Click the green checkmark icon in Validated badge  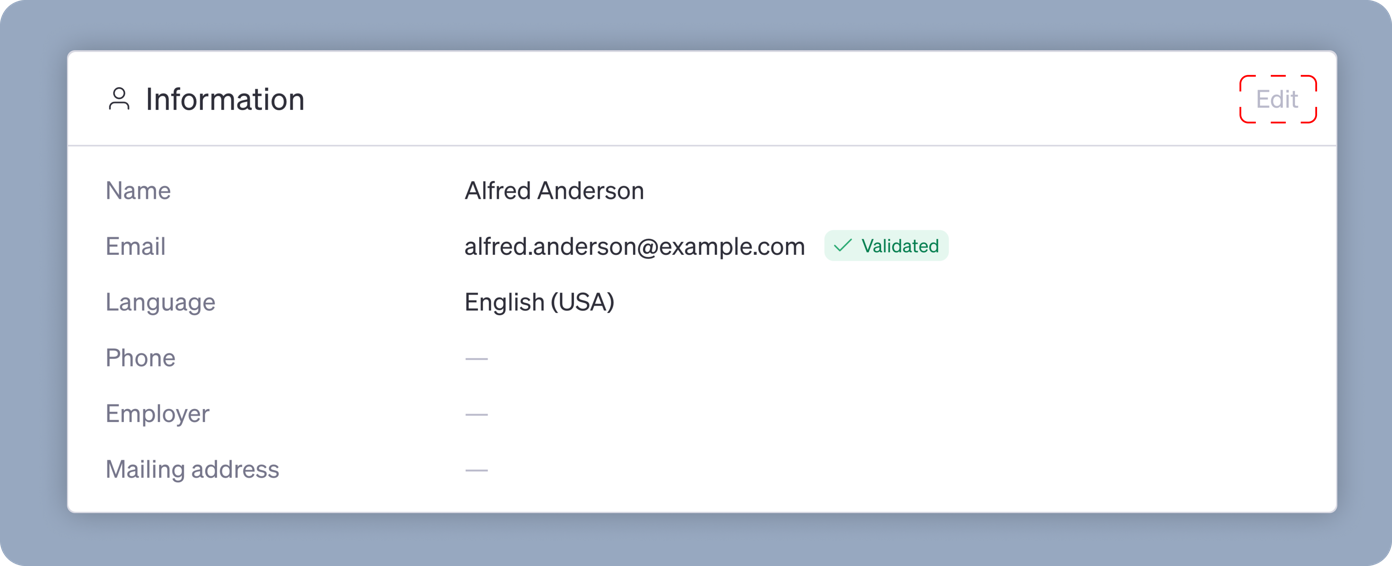843,246
